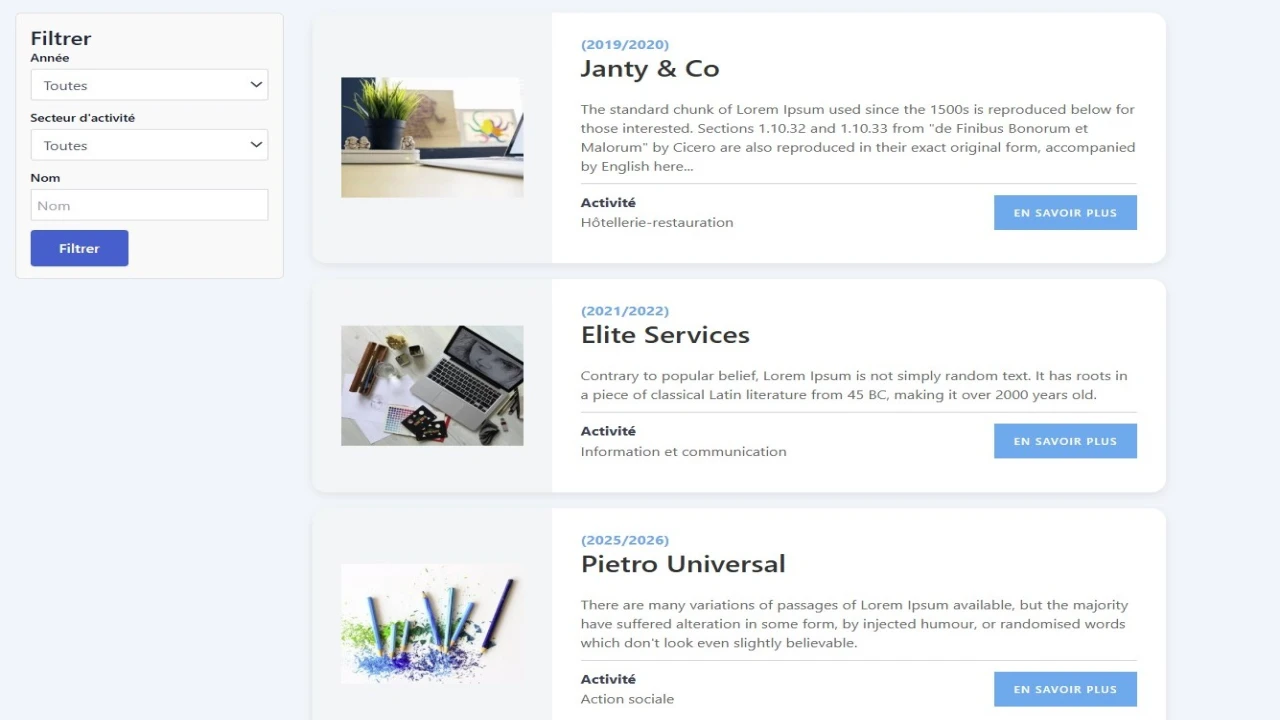Click the Information et communication activity text
The width and height of the screenshot is (1280, 720).
click(684, 452)
